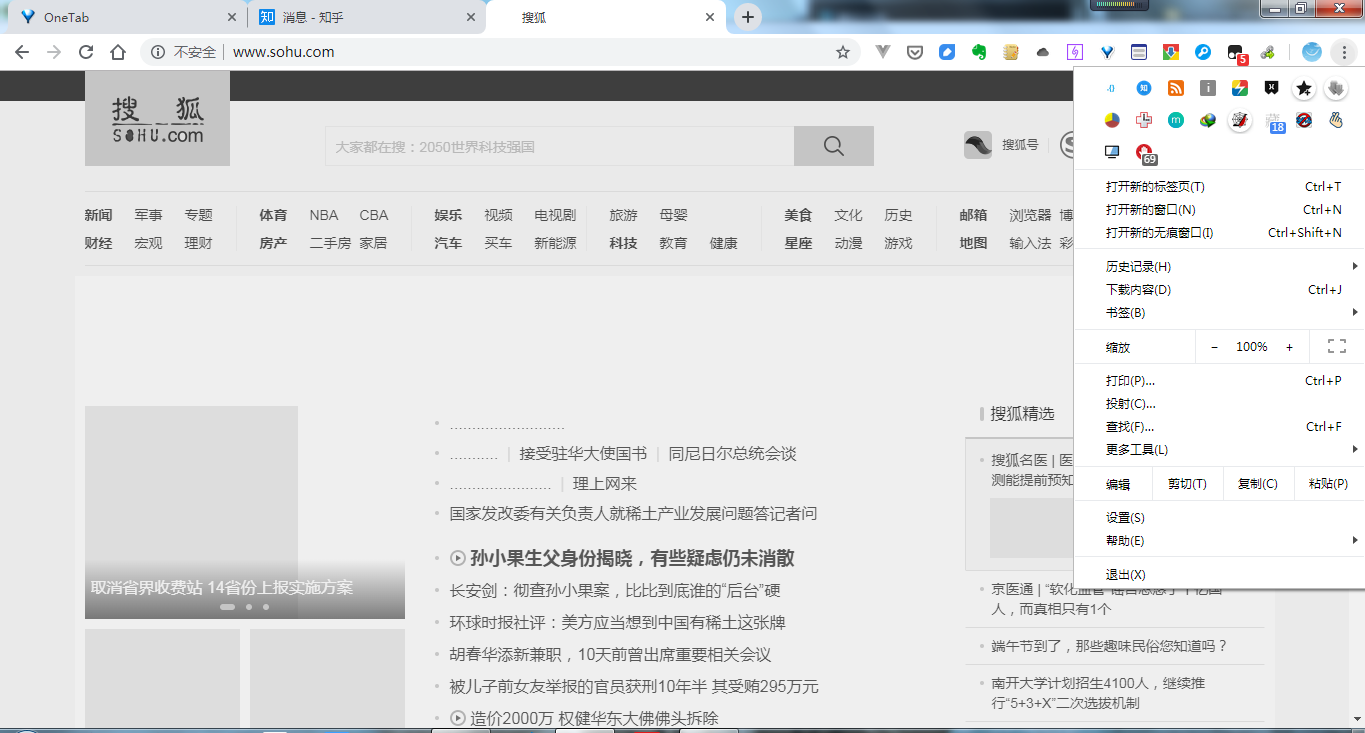
Task: Increase zoom with the plus button
Action: (1290, 347)
